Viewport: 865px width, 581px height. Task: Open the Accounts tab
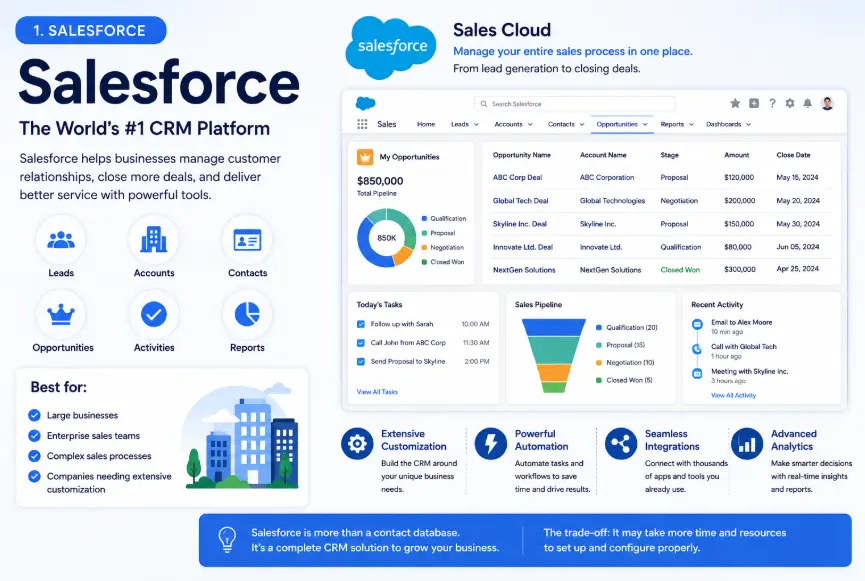click(508, 124)
